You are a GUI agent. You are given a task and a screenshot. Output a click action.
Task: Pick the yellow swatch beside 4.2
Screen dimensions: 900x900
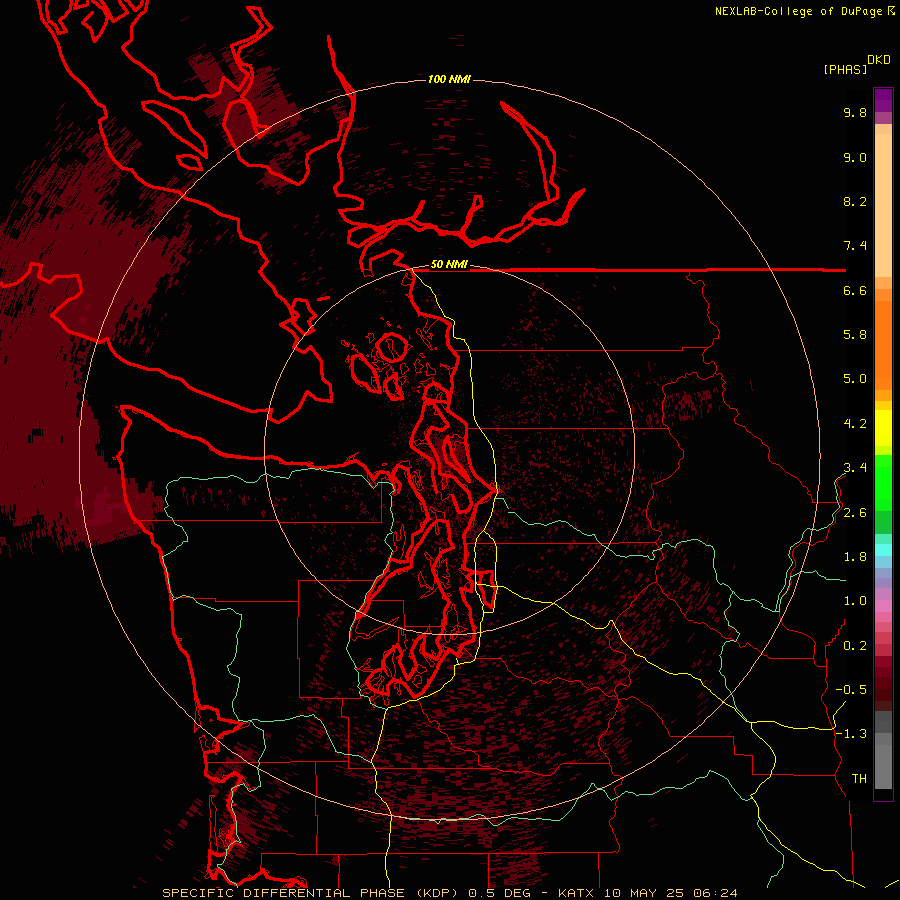(x=883, y=428)
